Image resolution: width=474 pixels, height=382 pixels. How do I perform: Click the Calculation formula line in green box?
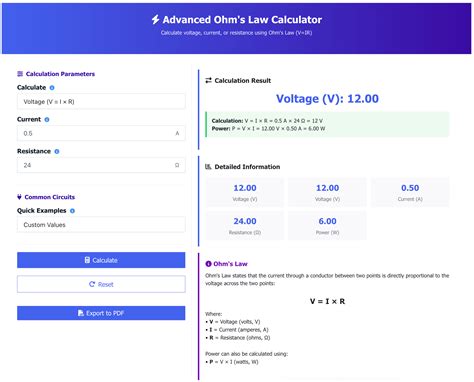[x=267, y=121]
